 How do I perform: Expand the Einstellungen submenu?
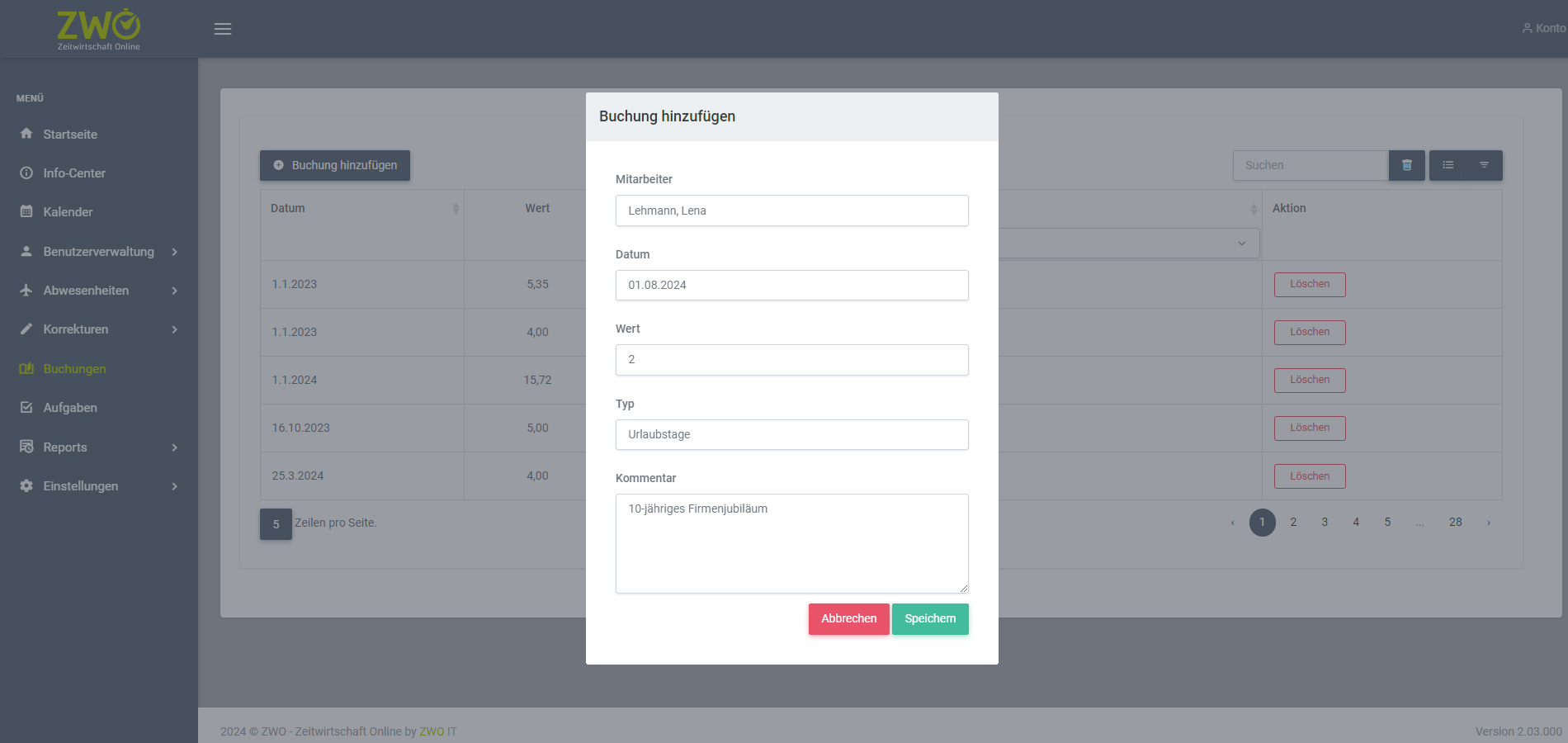(x=174, y=486)
